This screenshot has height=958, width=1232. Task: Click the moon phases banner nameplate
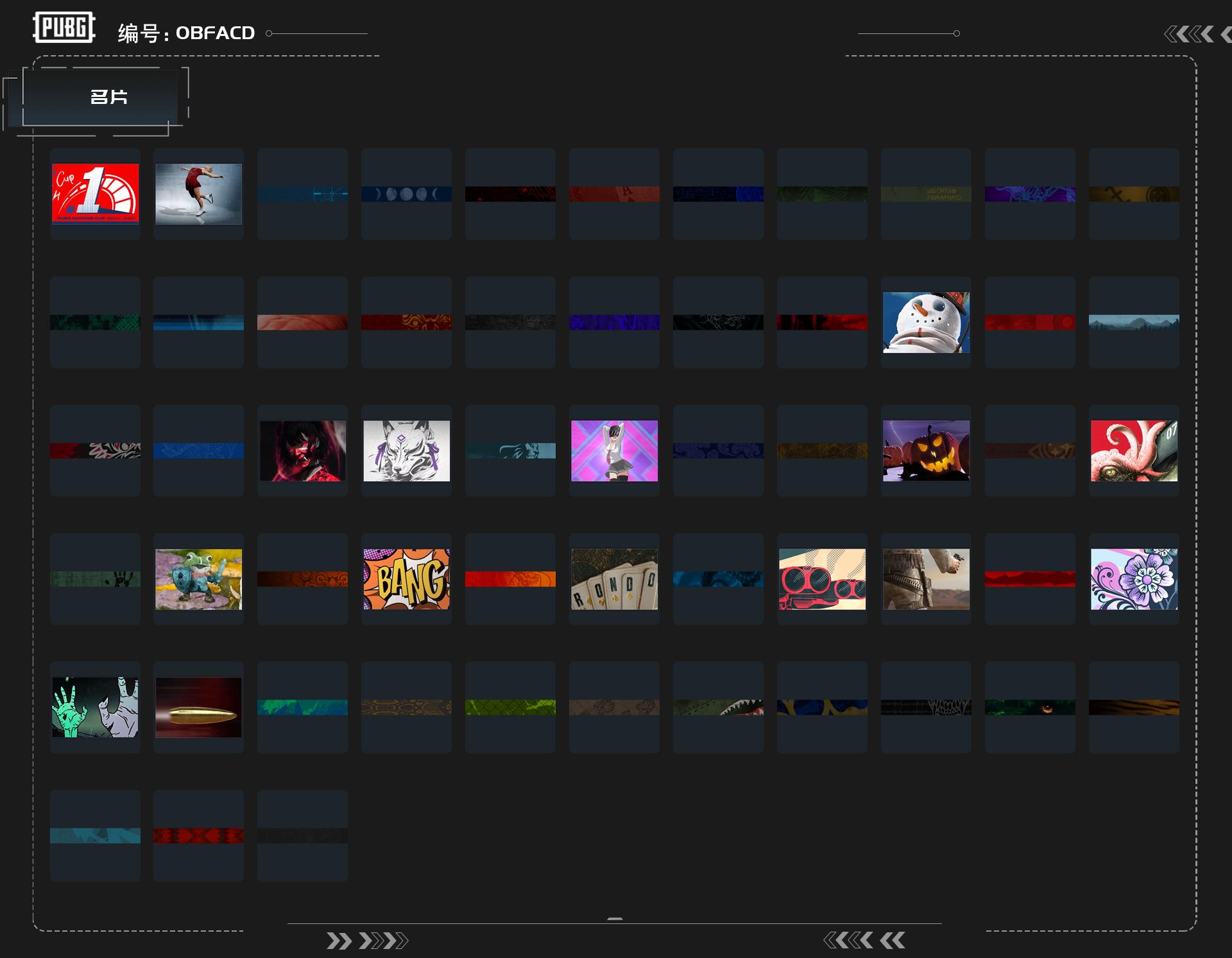click(406, 194)
